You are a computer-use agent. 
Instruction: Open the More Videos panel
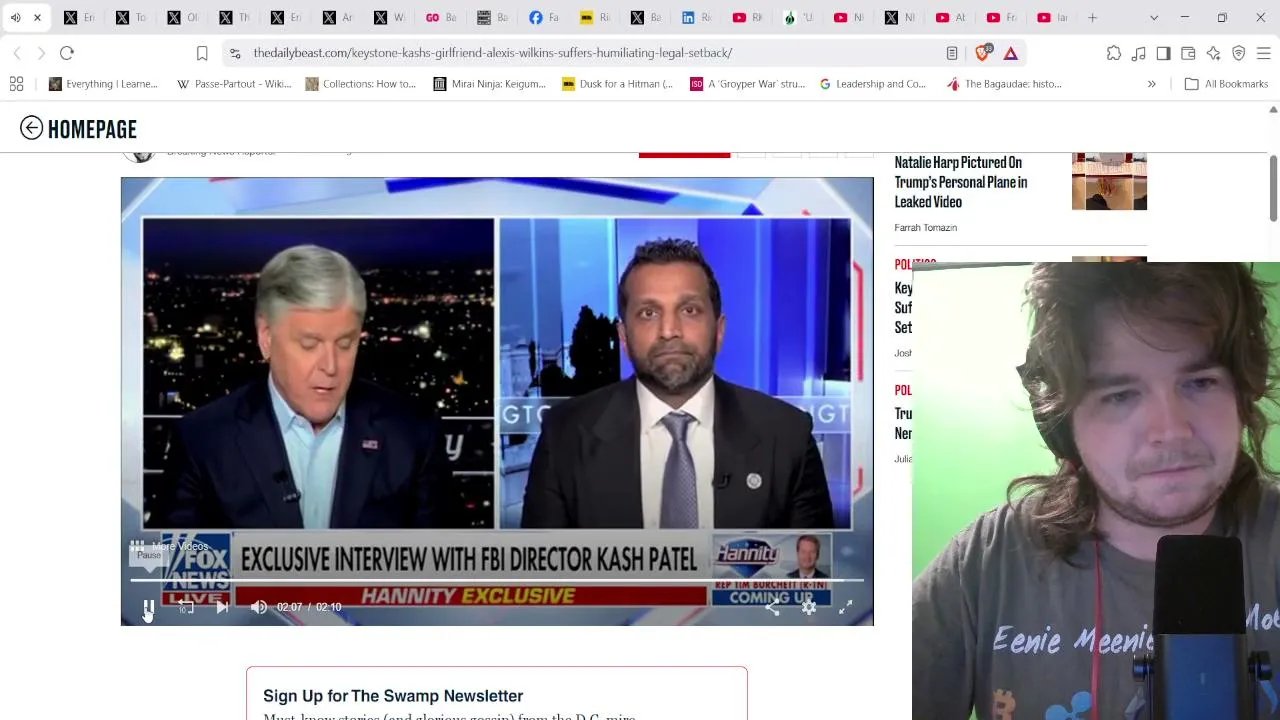[x=170, y=546]
